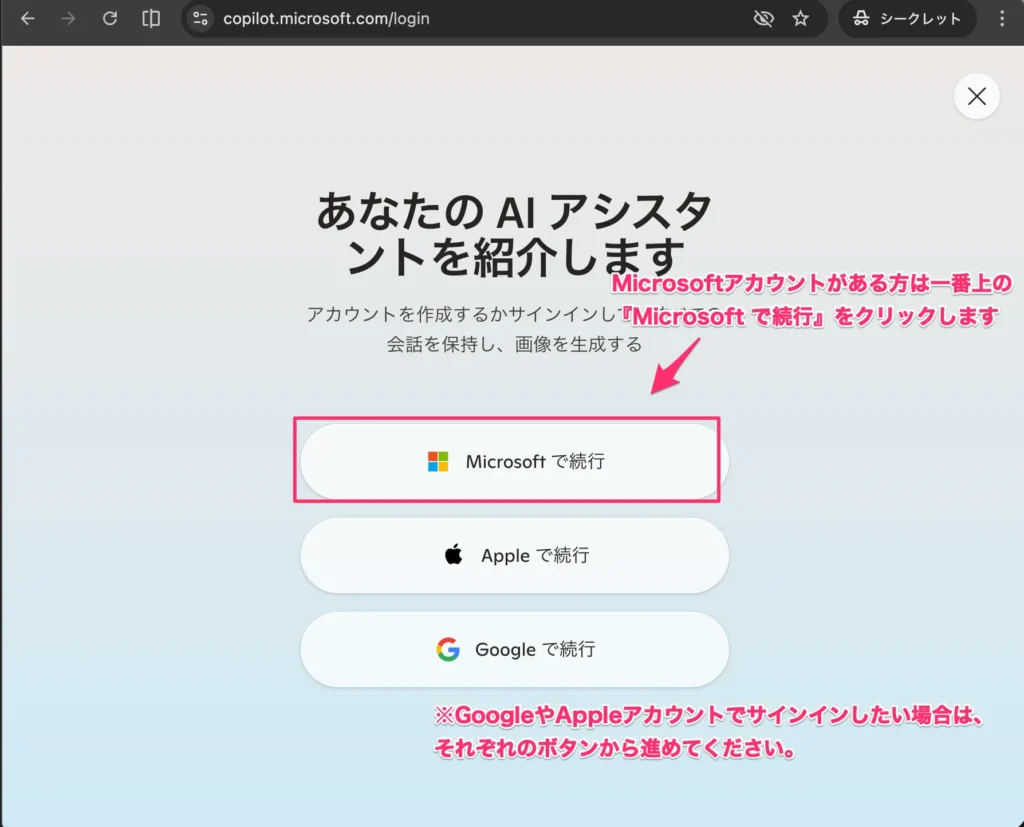Image resolution: width=1024 pixels, height=827 pixels.
Task: Click the black Apple logo
Action: (x=453, y=555)
